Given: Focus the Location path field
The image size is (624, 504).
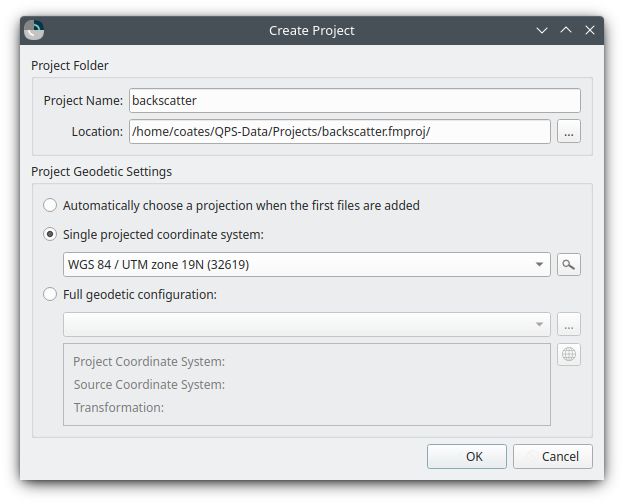Looking at the screenshot, I should 338,131.
